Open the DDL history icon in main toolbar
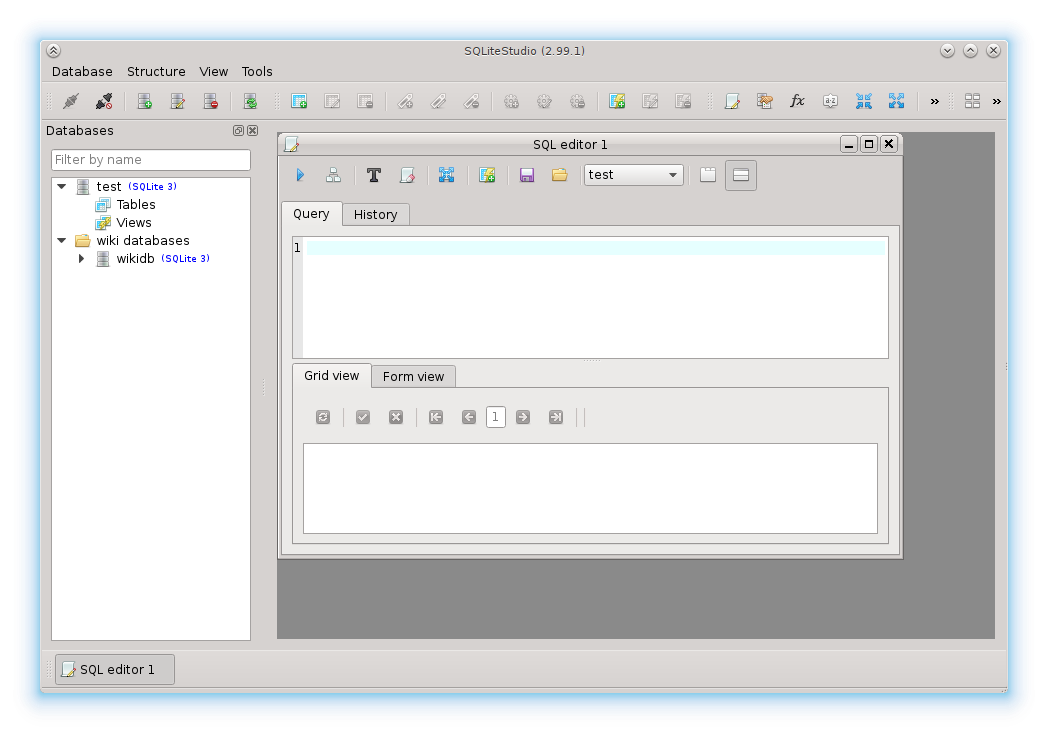The image size is (1048, 733). 765,102
